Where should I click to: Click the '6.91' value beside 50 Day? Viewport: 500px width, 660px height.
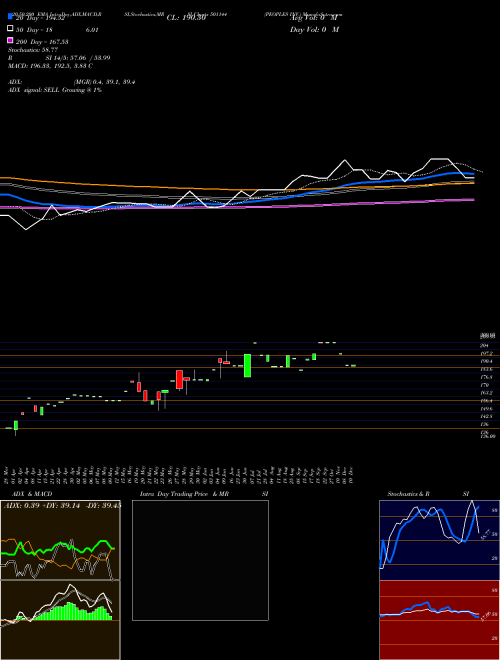(92, 30)
